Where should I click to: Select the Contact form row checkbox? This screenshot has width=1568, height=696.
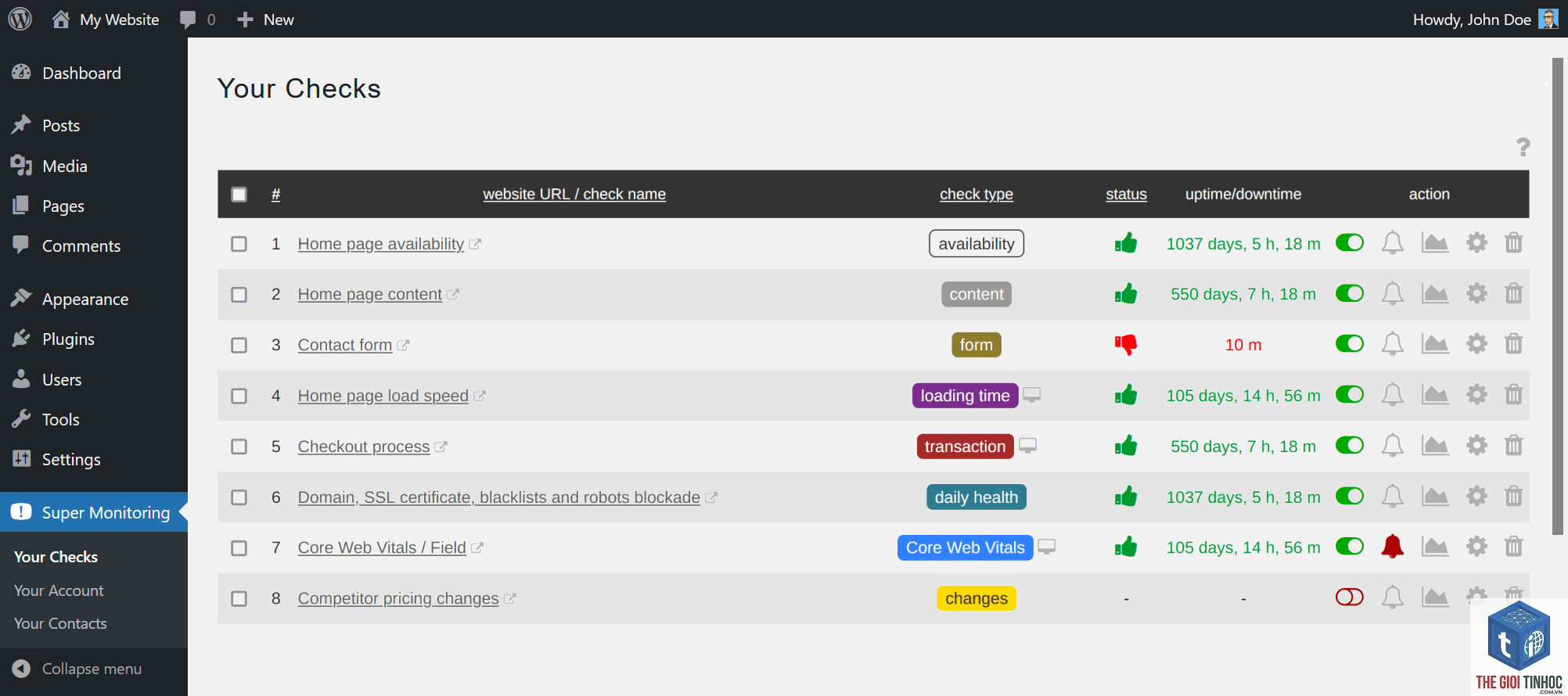point(239,345)
